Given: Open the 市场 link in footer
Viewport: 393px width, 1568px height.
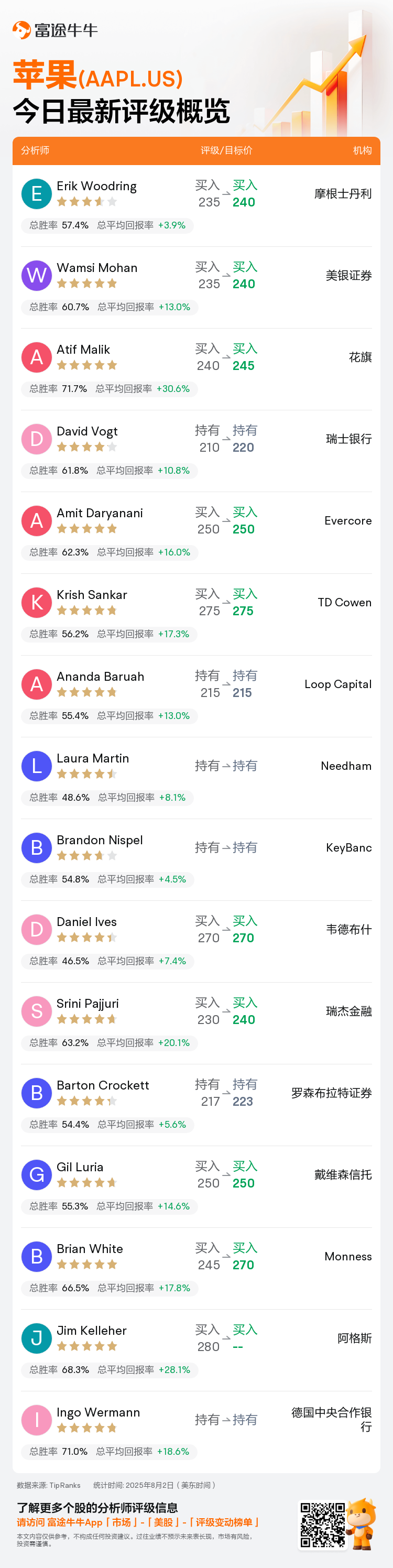Looking at the screenshot, I should [x=122, y=1522].
